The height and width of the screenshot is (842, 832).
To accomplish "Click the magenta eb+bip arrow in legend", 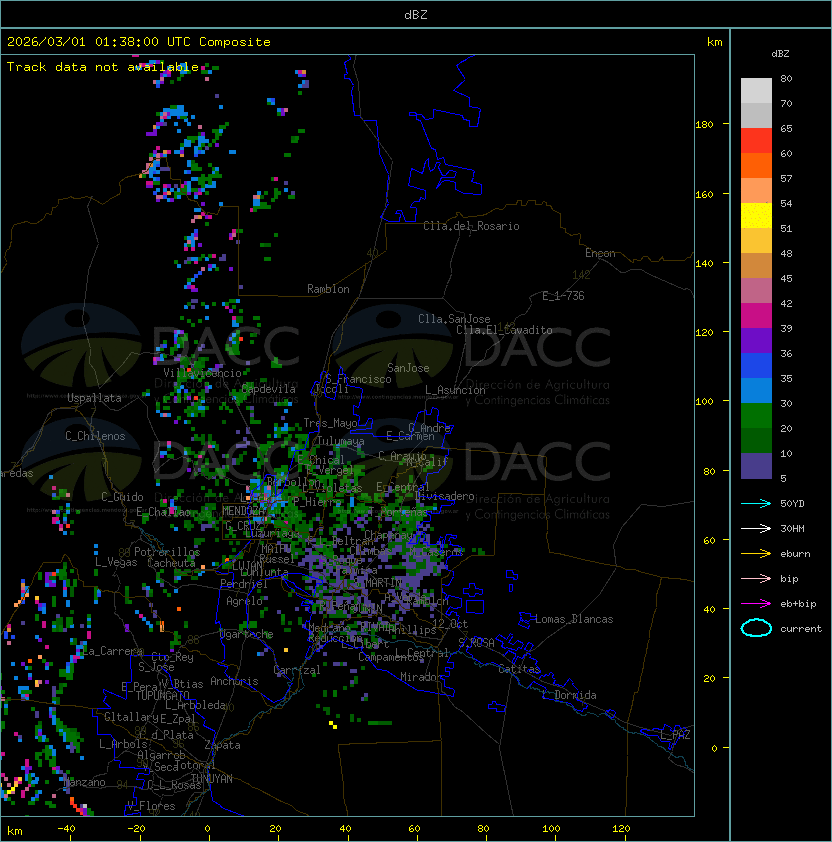I will pyautogui.click(x=756, y=604).
